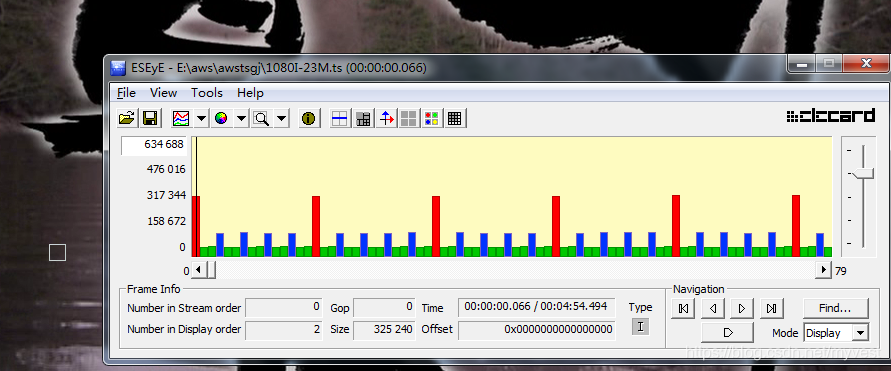
Task: Minimize the ESEyE window
Action: (x=802, y=63)
